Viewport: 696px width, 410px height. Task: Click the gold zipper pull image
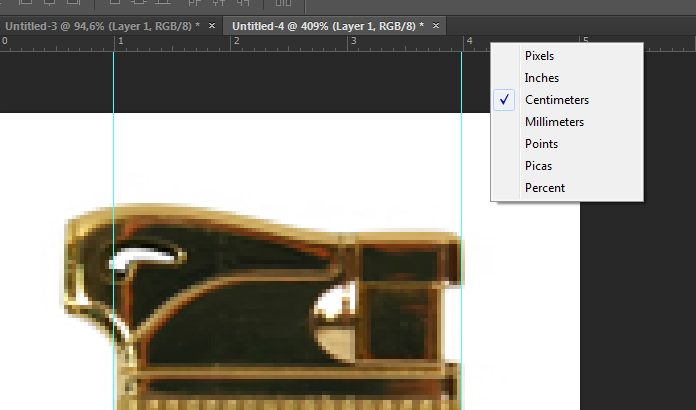260,310
